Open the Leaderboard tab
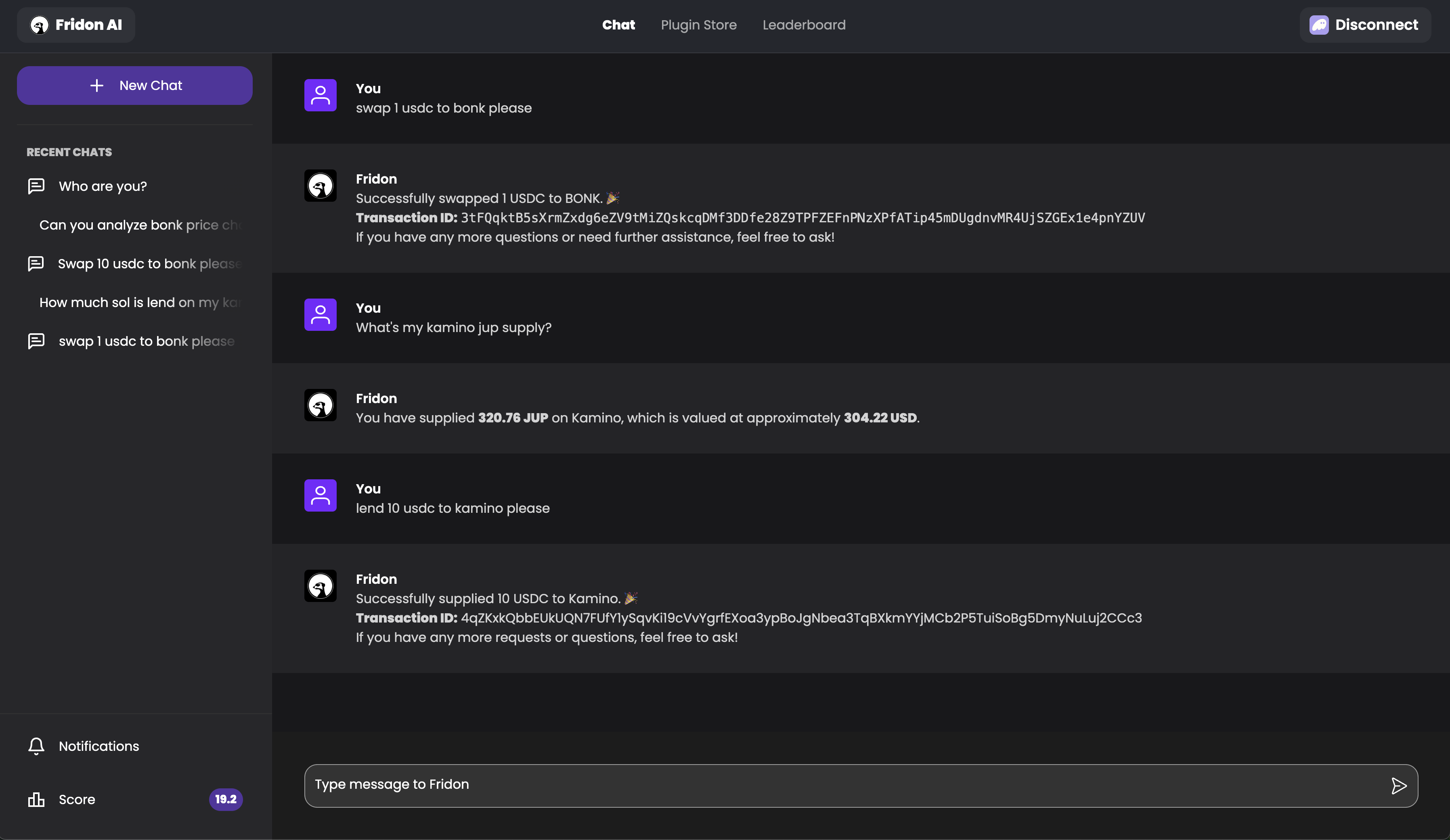Screen dimensions: 1450x840 (x=804, y=25)
